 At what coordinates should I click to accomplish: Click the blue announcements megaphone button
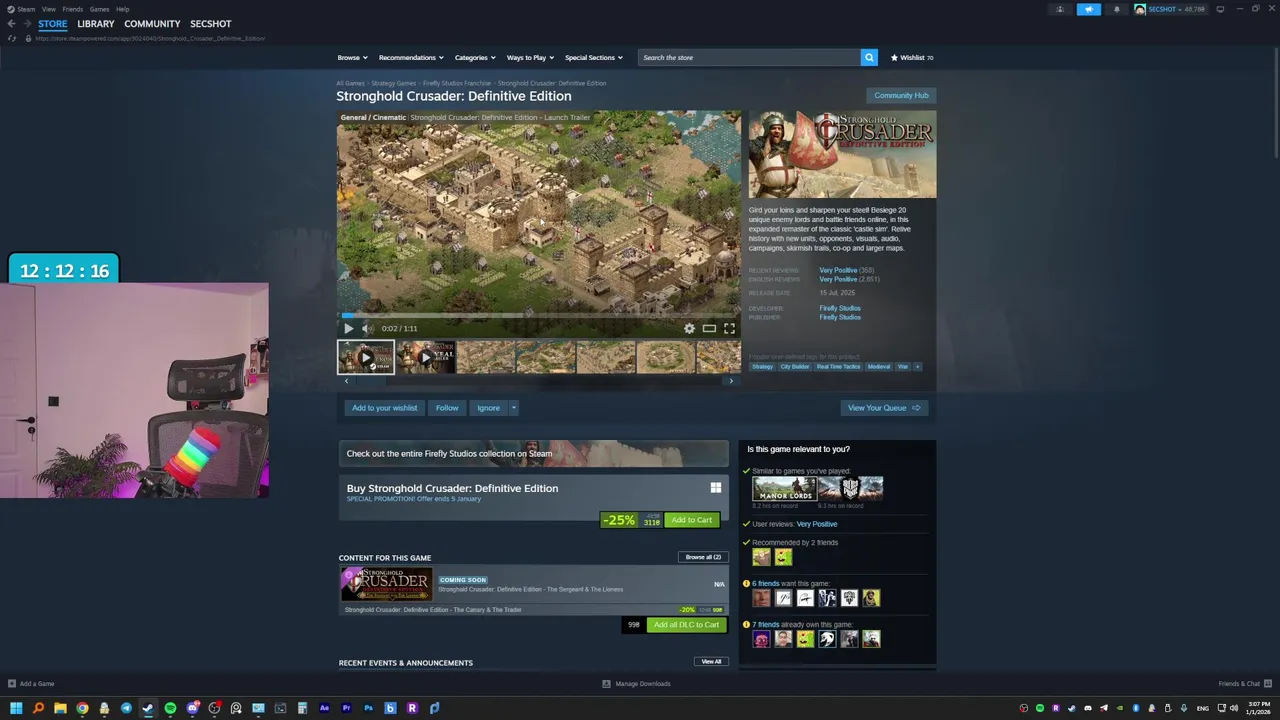click(1088, 9)
